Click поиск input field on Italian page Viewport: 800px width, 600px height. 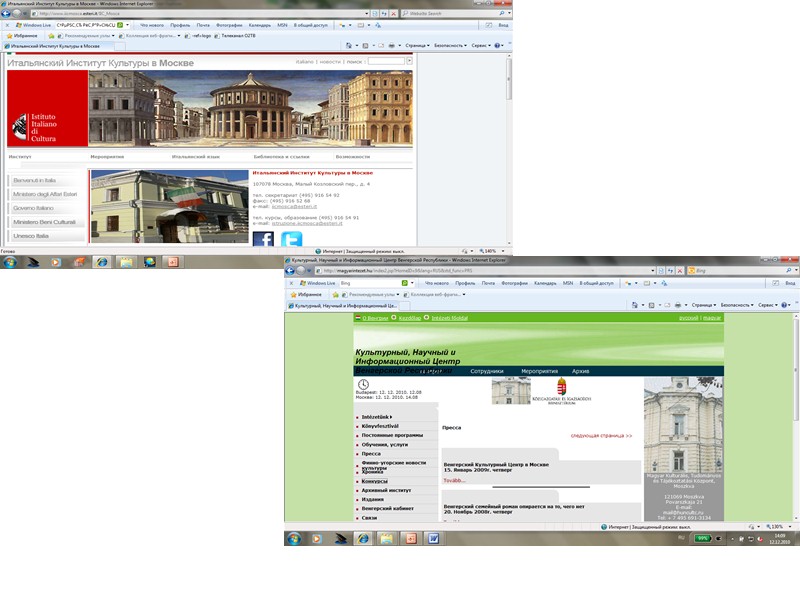[x=386, y=61]
